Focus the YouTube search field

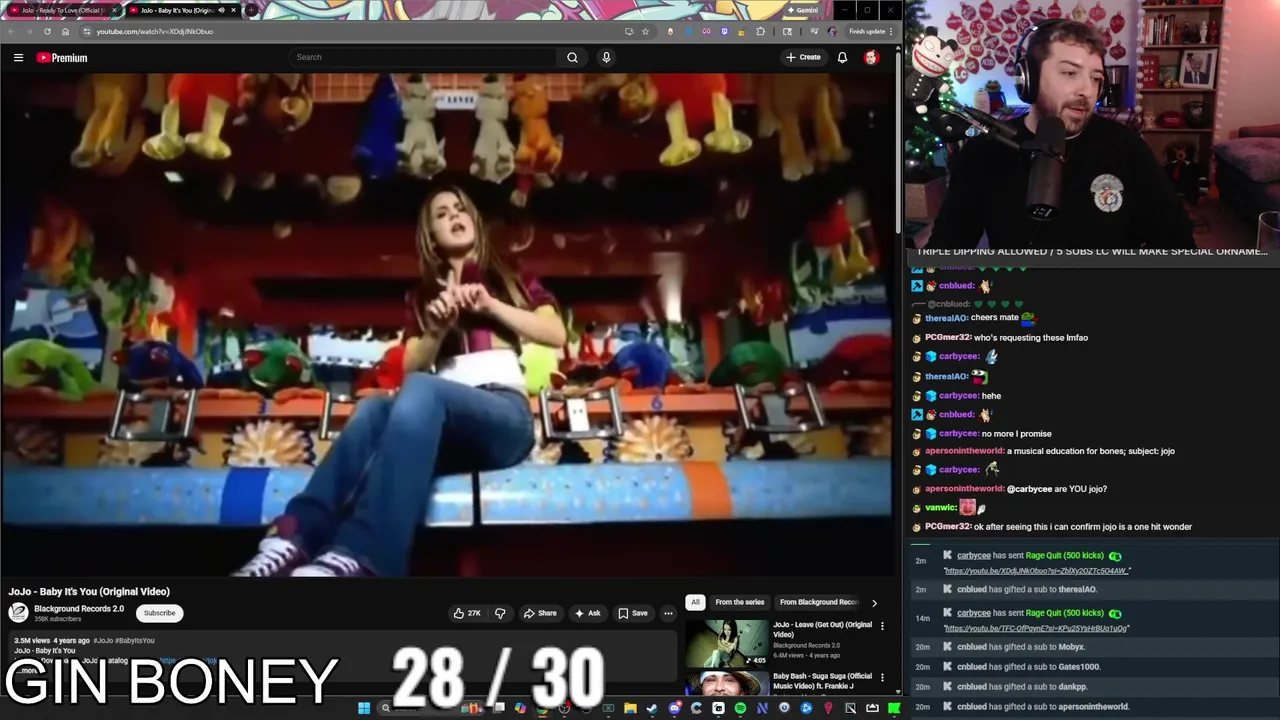point(424,57)
